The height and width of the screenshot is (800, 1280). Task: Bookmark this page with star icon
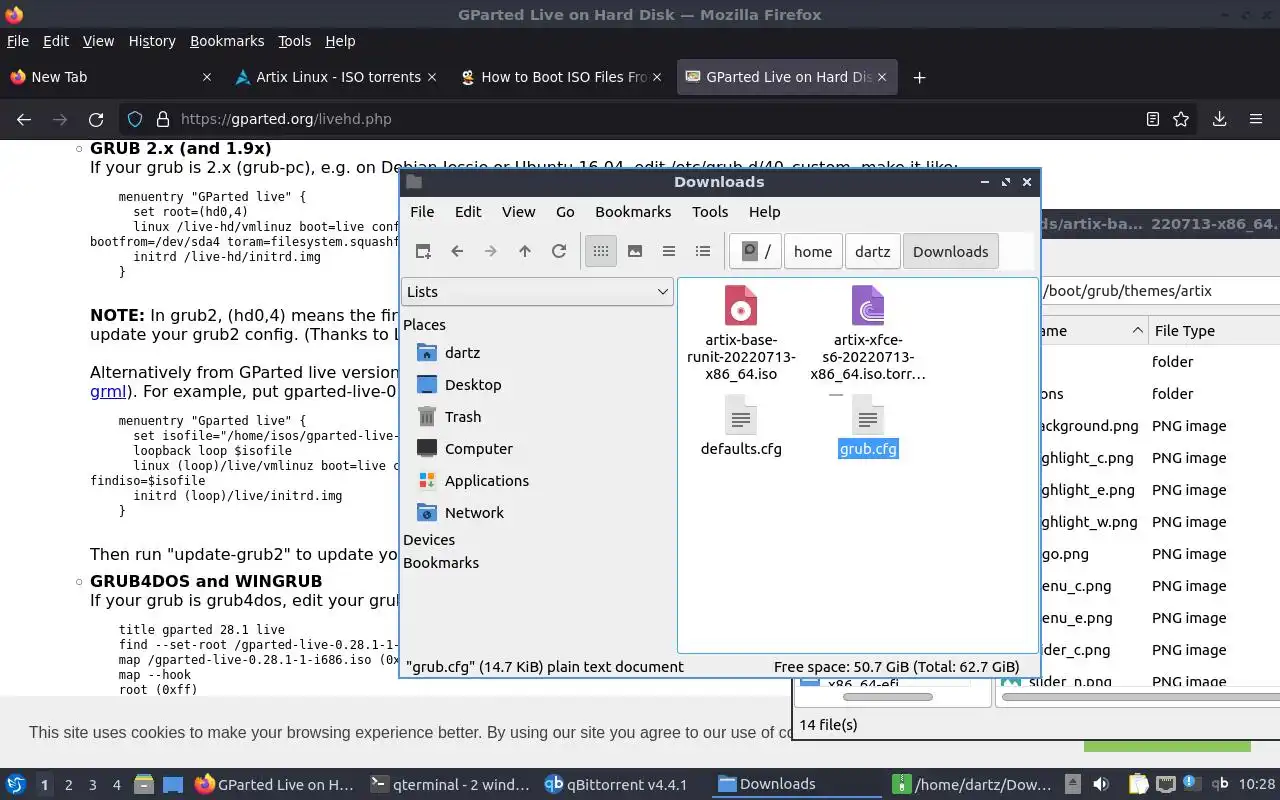tap(1181, 119)
